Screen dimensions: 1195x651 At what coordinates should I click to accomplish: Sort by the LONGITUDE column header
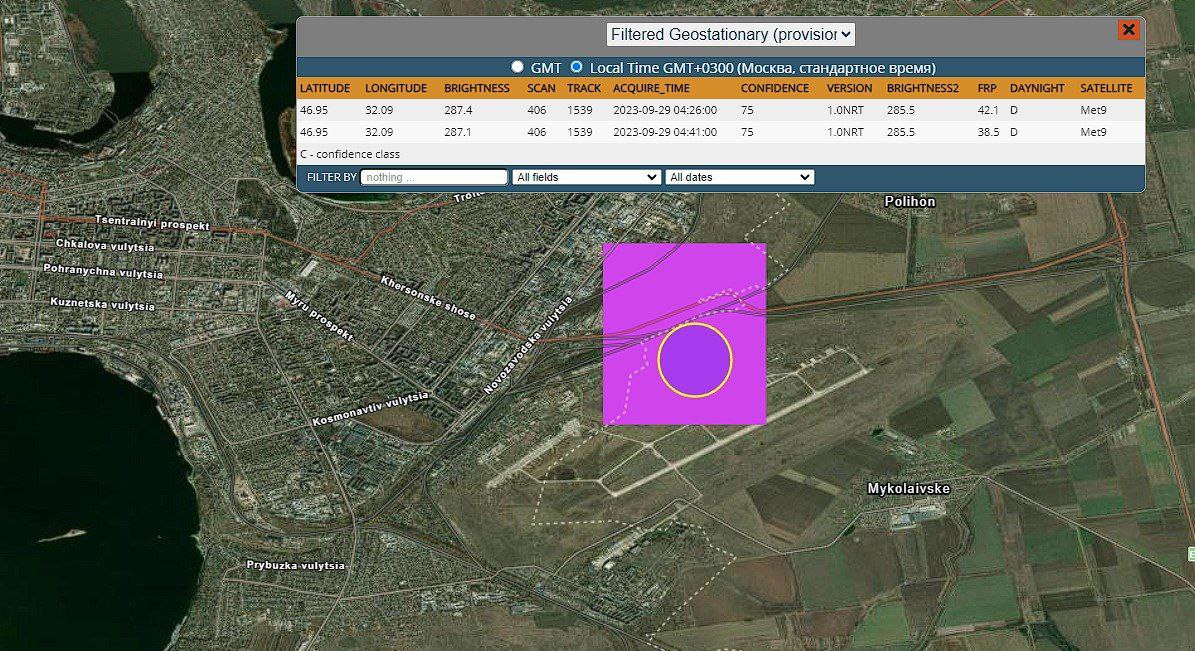pyautogui.click(x=396, y=88)
